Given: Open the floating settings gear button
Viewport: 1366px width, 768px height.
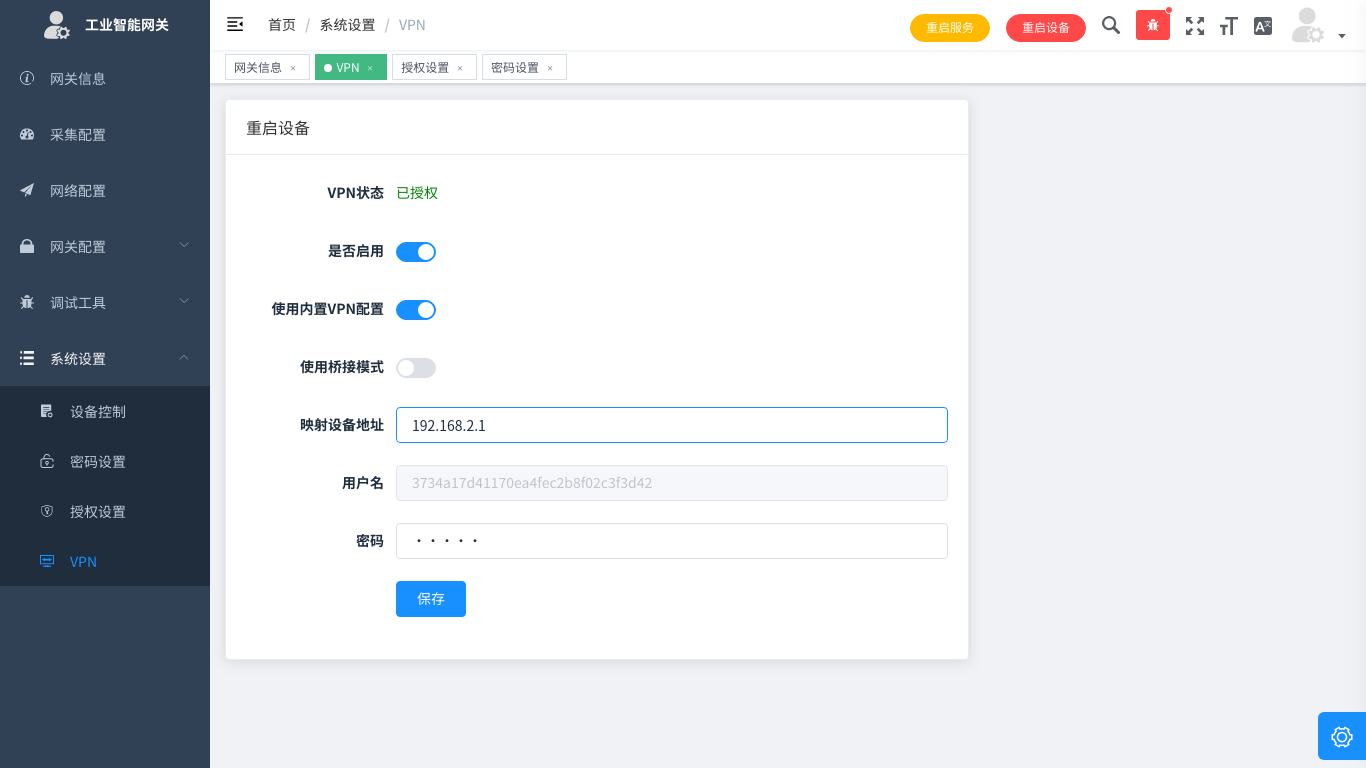Looking at the screenshot, I should 1341,736.
